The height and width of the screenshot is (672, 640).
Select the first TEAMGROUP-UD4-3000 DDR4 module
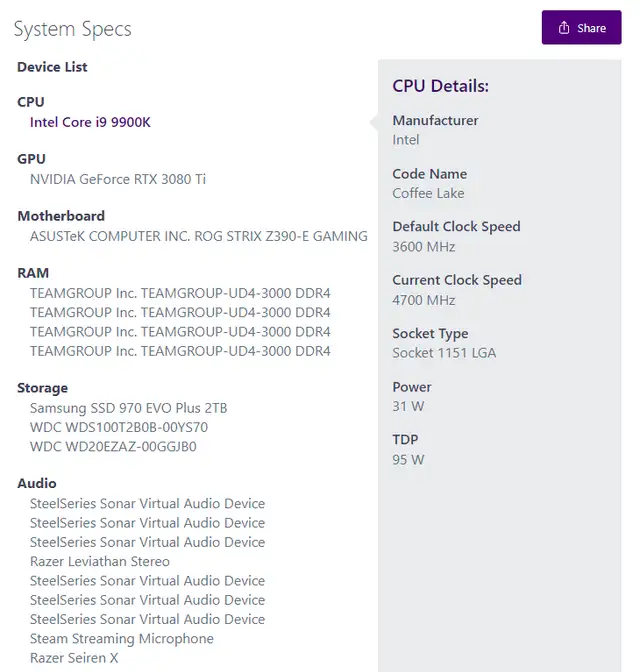click(x=180, y=293)
